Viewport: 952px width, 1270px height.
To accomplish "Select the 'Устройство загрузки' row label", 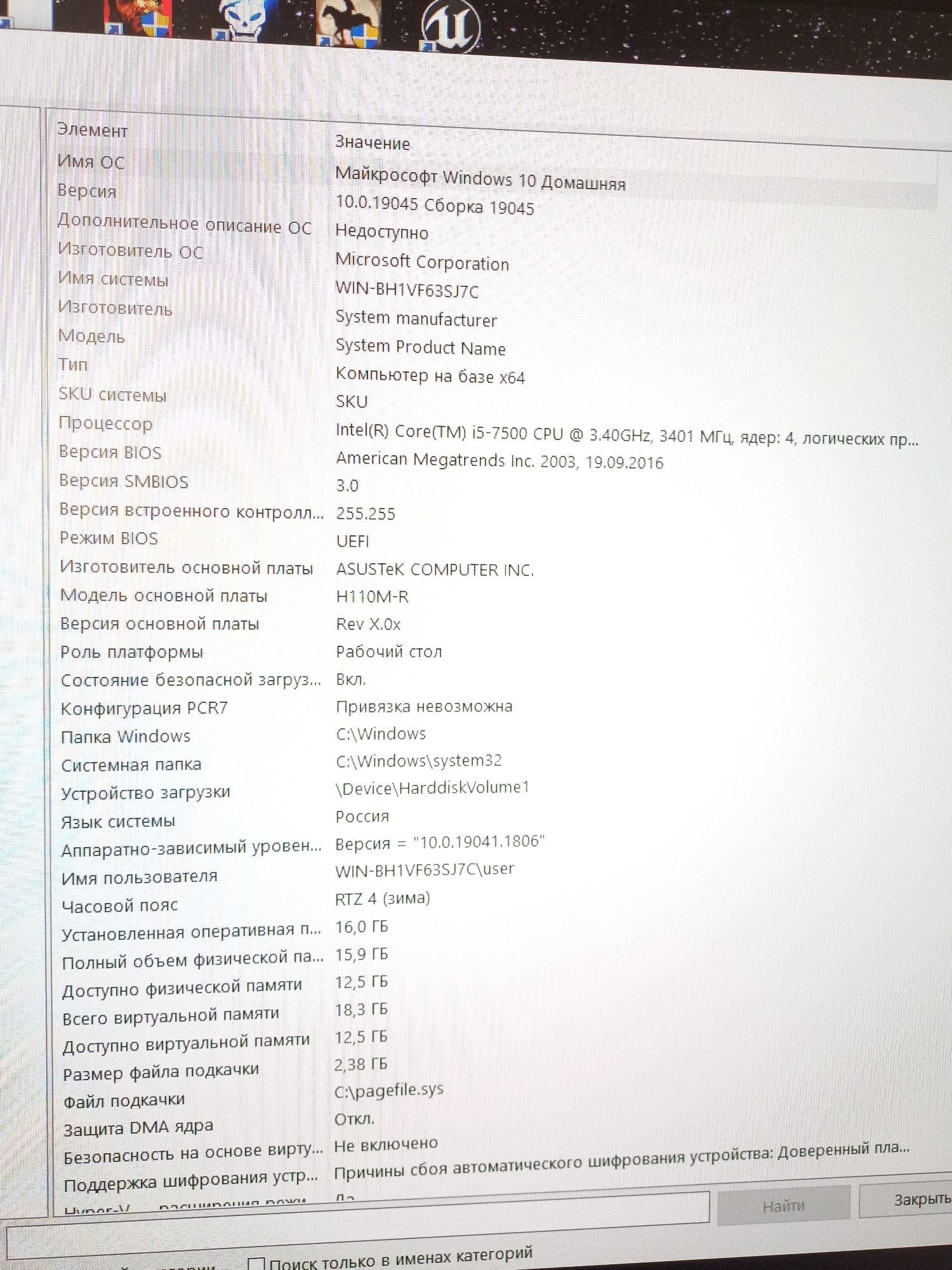I will tap(145, 793).
